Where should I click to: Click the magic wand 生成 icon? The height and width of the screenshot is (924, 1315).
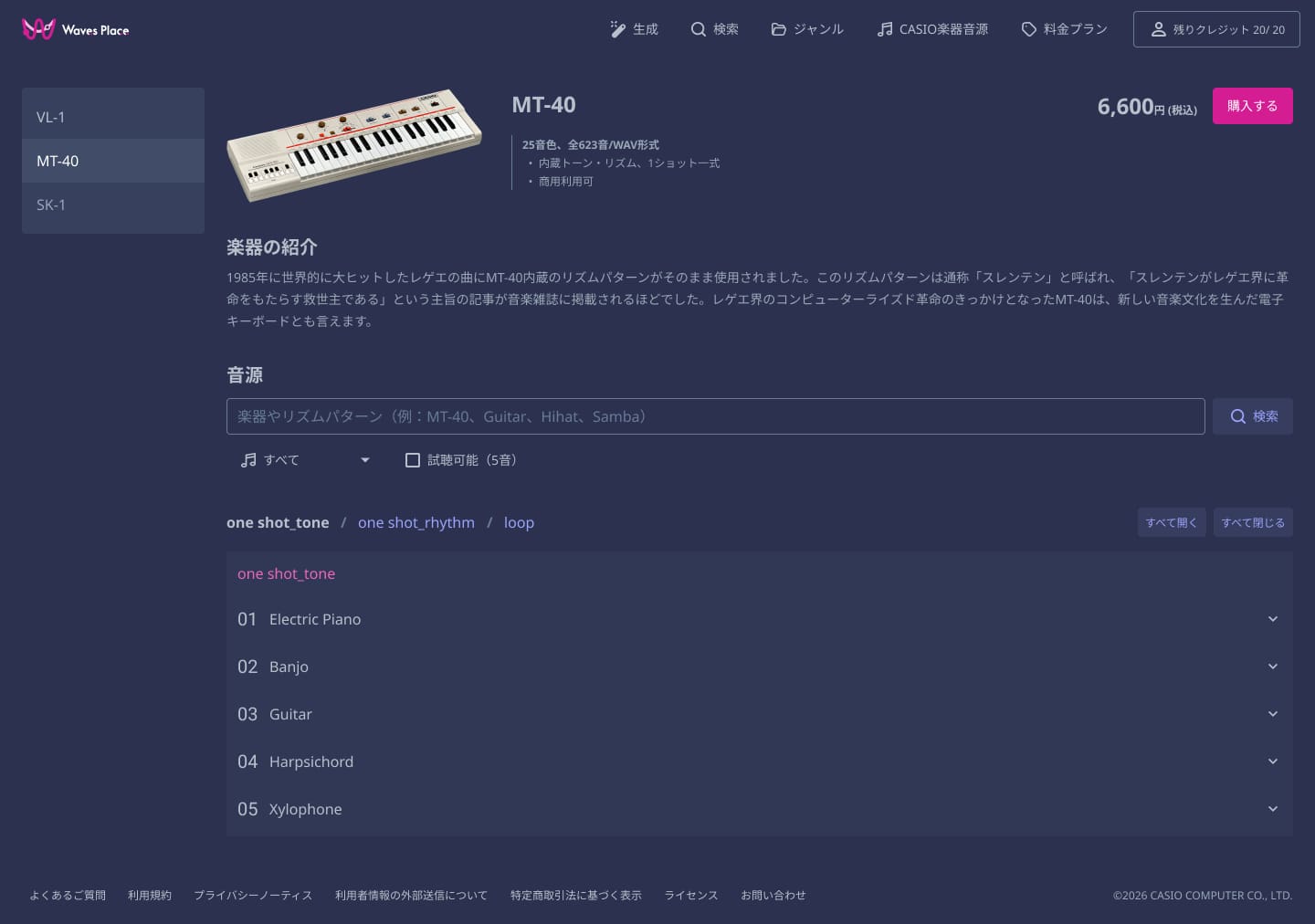click(618, 29)
